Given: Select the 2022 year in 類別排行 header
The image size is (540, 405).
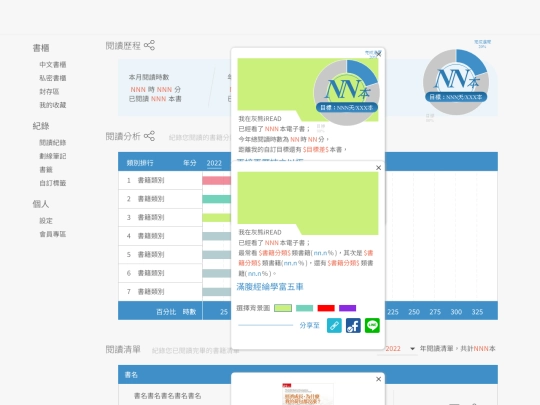Looking at the screenshot, I should pos(214,163).
